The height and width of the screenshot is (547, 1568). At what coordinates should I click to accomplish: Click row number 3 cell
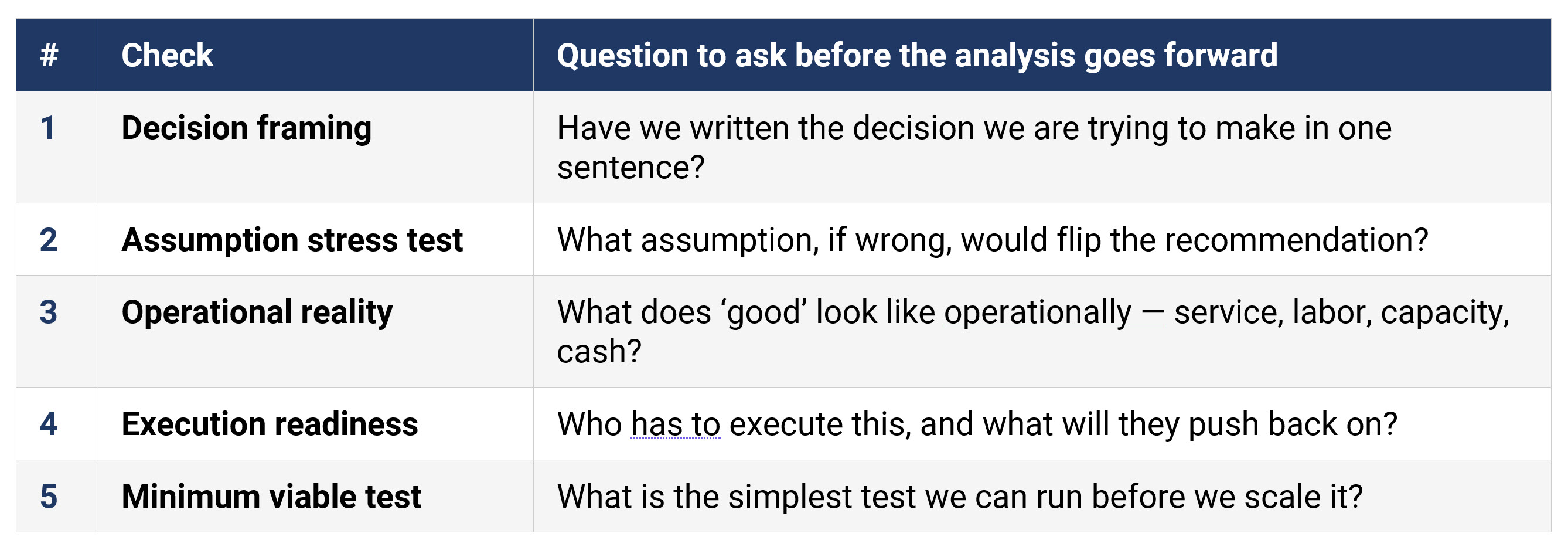click(x=49, y=312)
